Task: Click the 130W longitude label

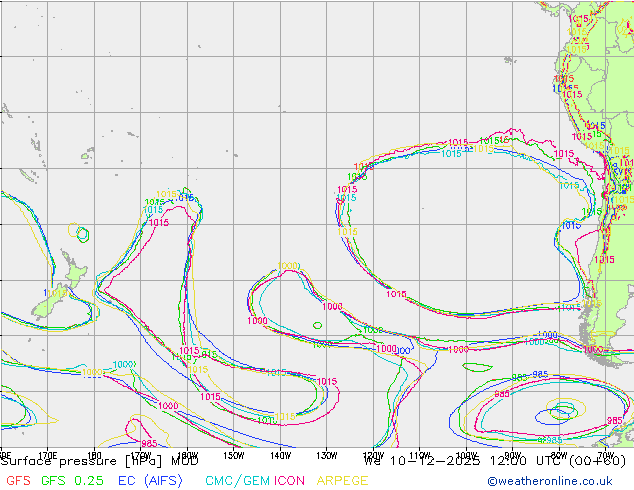Action: coord(327,455)
